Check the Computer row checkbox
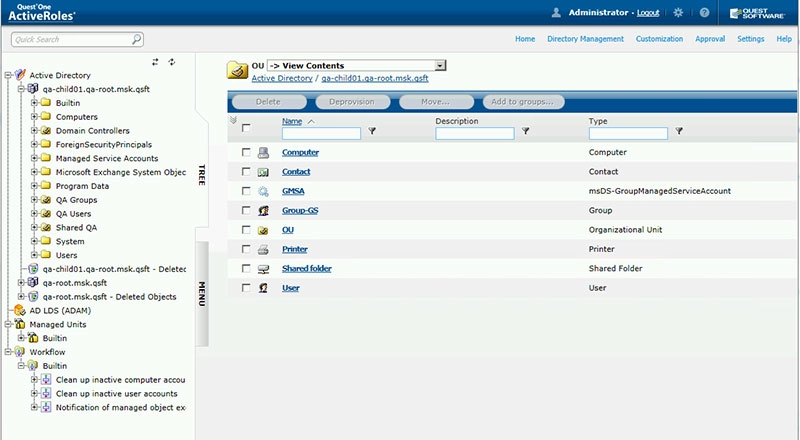 point(246,152)
